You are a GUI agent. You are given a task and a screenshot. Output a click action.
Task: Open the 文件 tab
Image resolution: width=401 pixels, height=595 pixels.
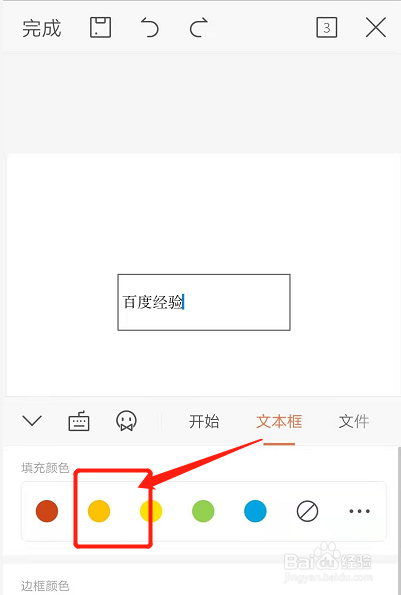tap(354, 421)
